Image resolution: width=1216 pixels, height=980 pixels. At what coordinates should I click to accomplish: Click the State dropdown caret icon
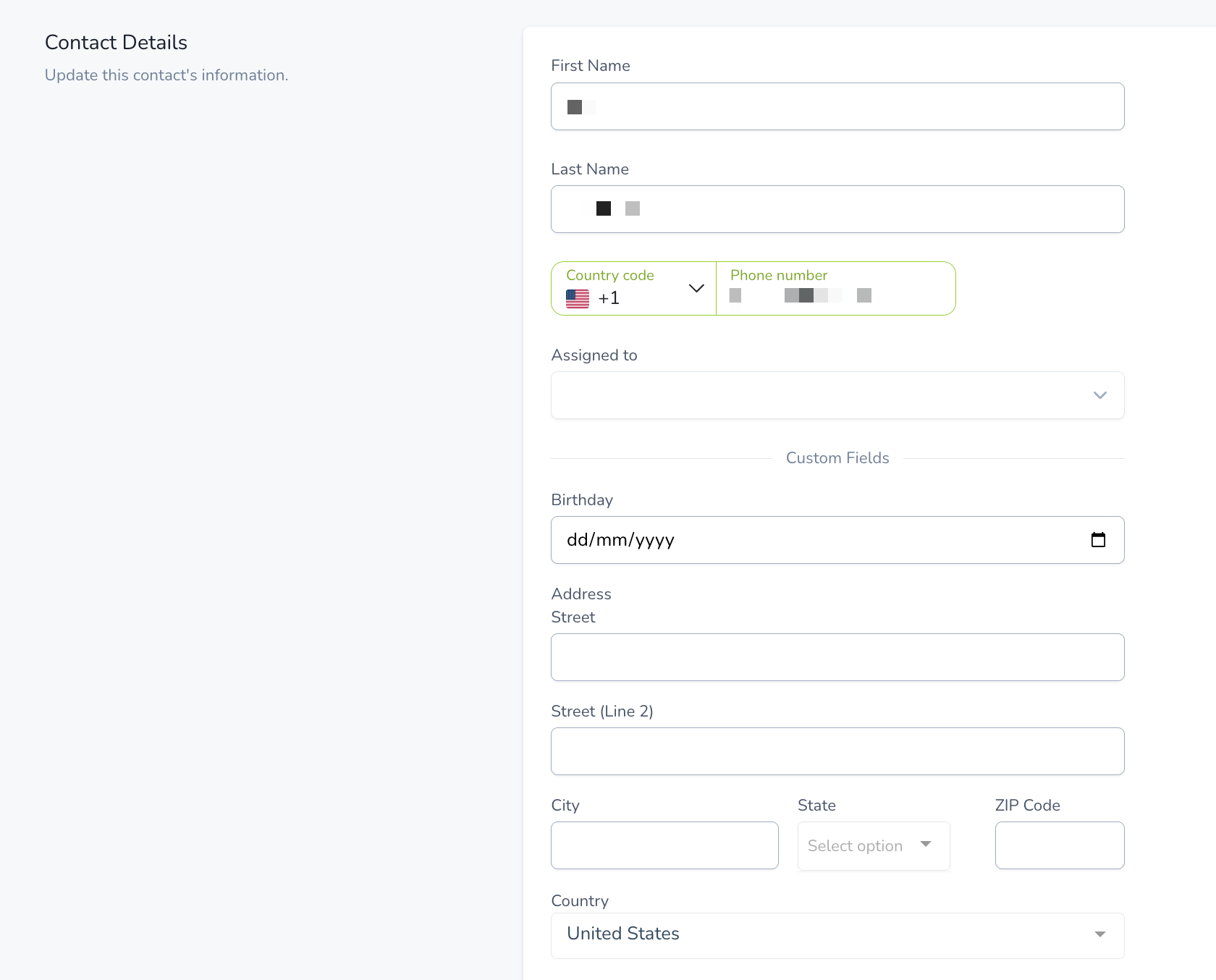click(x=926, y=844)
